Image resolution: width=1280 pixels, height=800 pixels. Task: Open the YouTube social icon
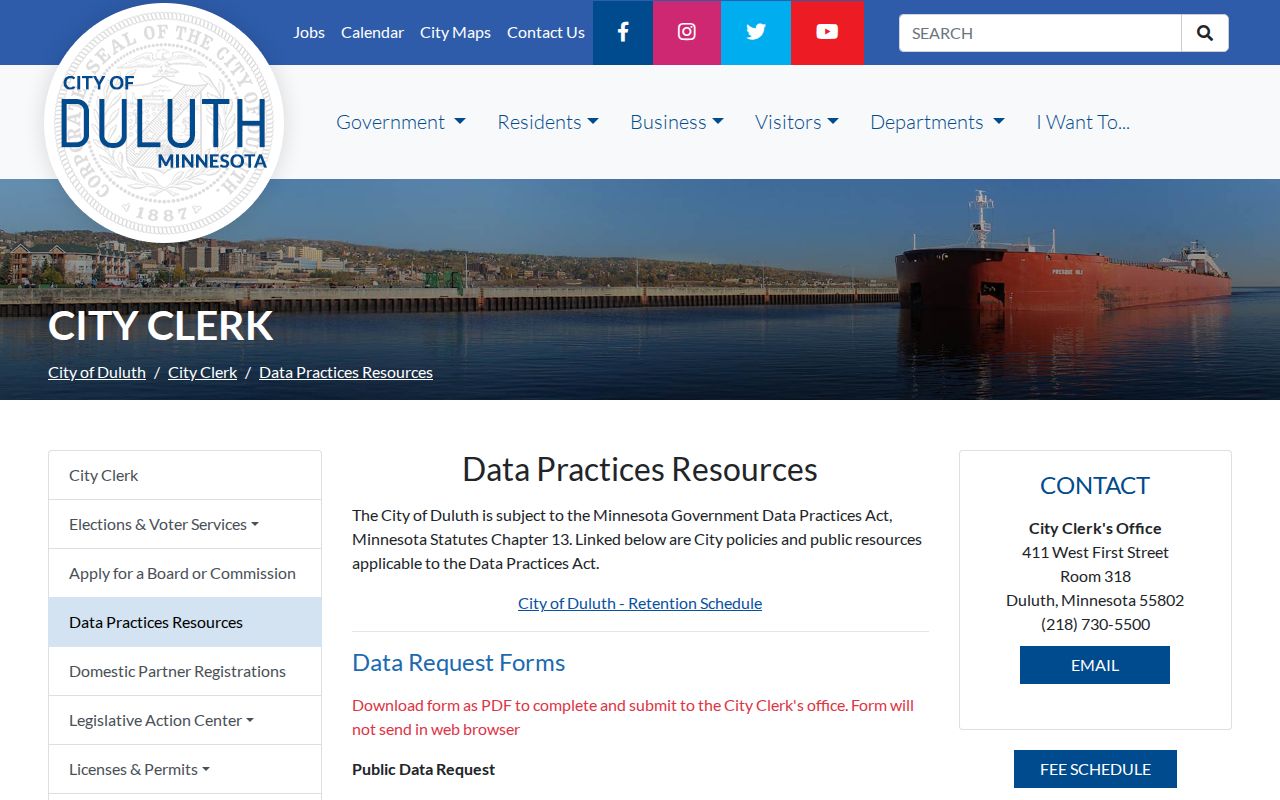pos(827,32)
